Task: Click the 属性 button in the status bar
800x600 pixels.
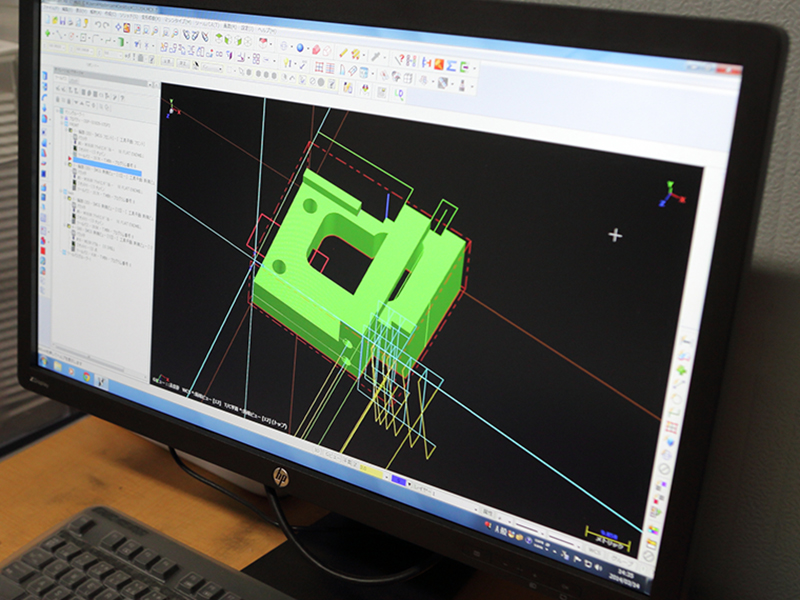Action: 488,513
